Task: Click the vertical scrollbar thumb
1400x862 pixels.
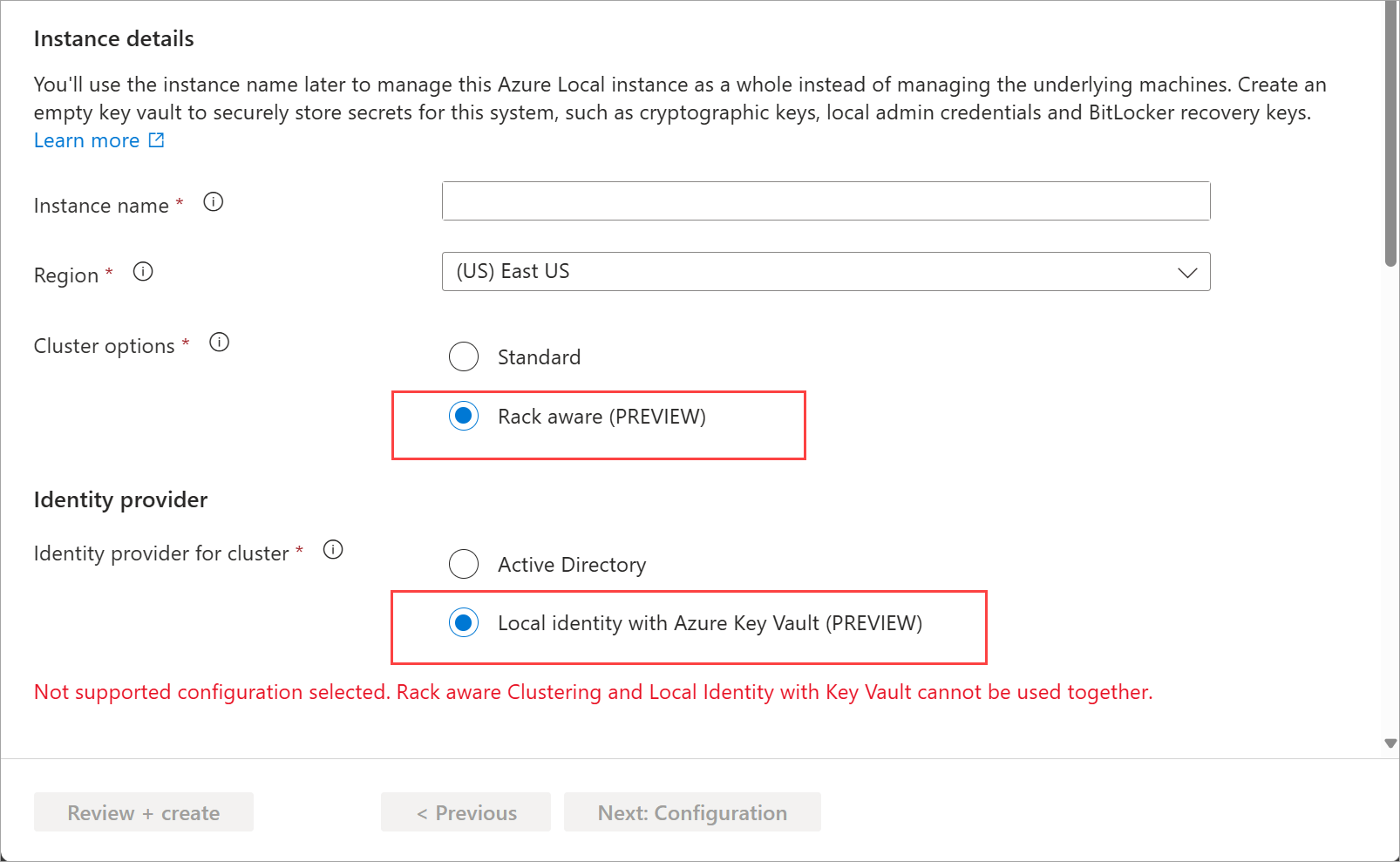Action: pyautogui.click(x=1390, y=131)
